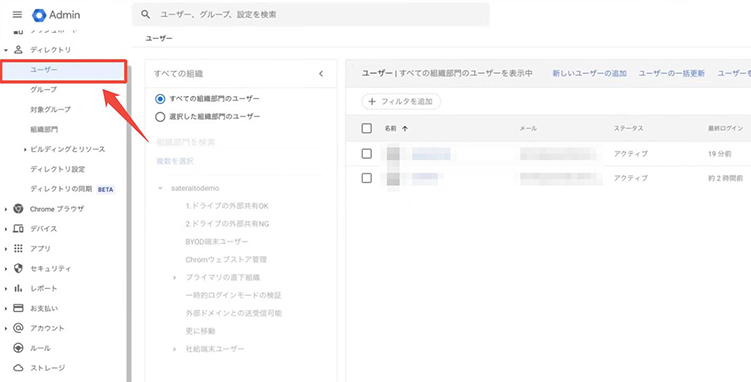Select 1.ドライブの外部共有OK org unit

point(227,206)
